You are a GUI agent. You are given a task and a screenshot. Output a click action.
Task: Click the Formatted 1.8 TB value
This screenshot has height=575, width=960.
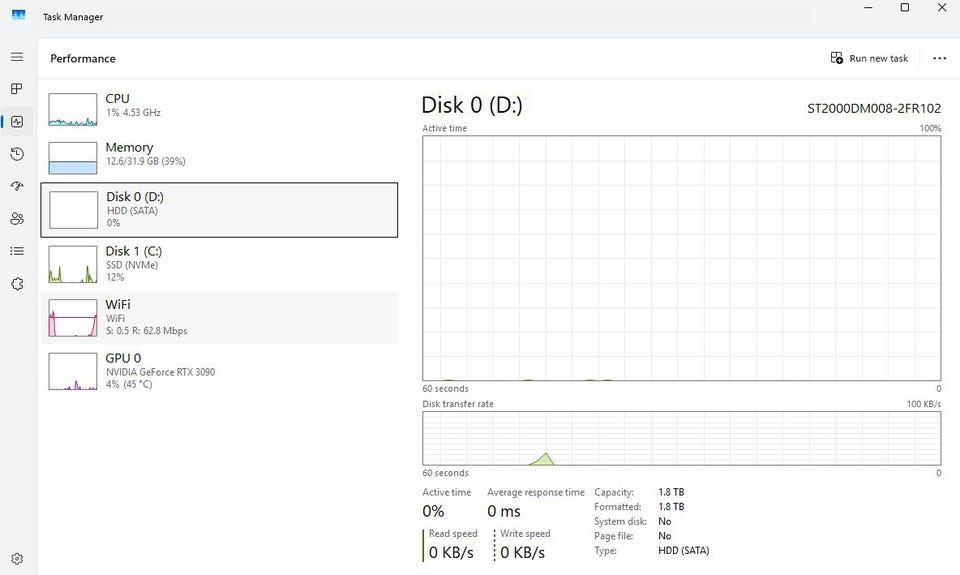pyautogui.click(x=671, y=507)
